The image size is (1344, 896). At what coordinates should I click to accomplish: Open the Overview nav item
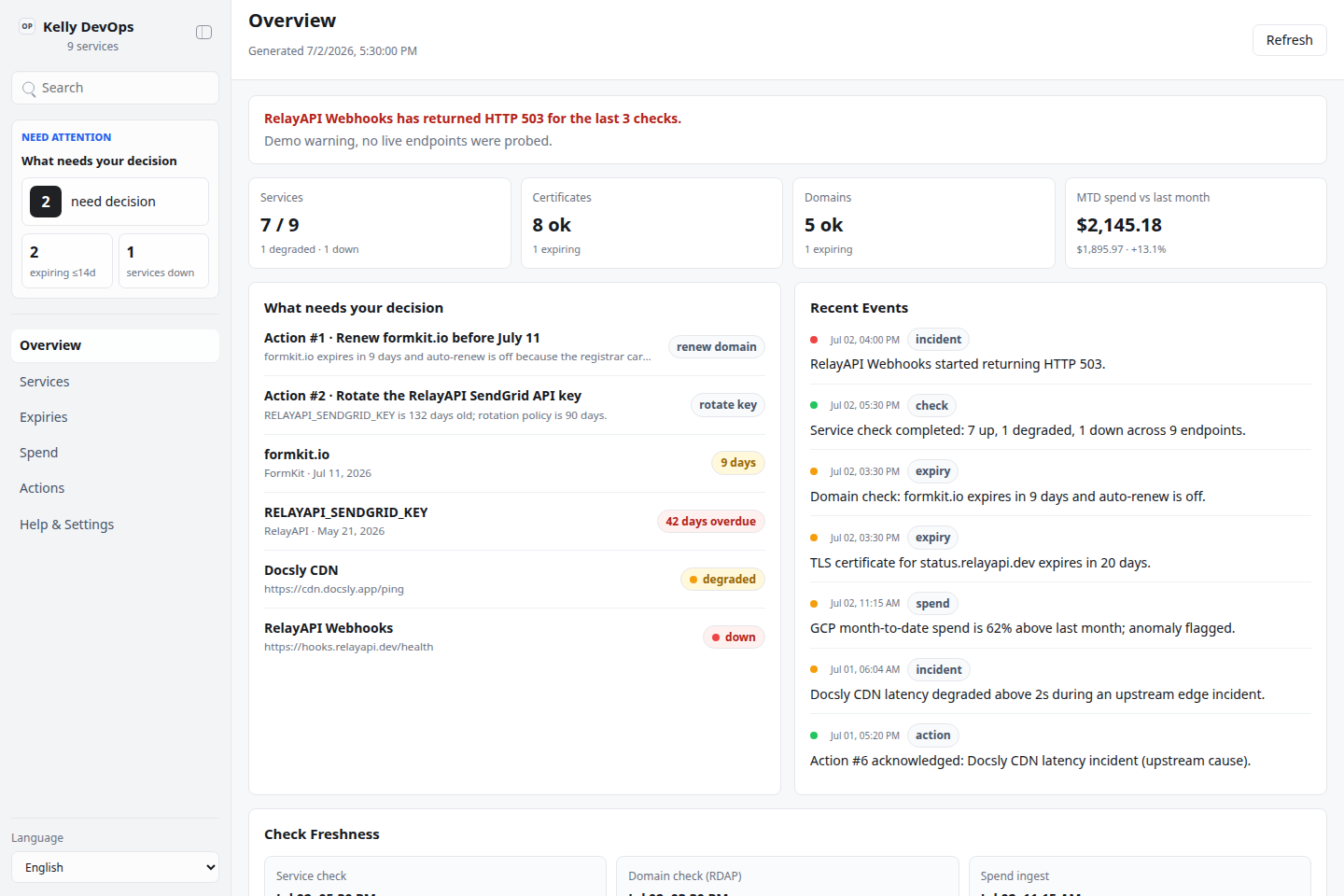click(115, 345)
